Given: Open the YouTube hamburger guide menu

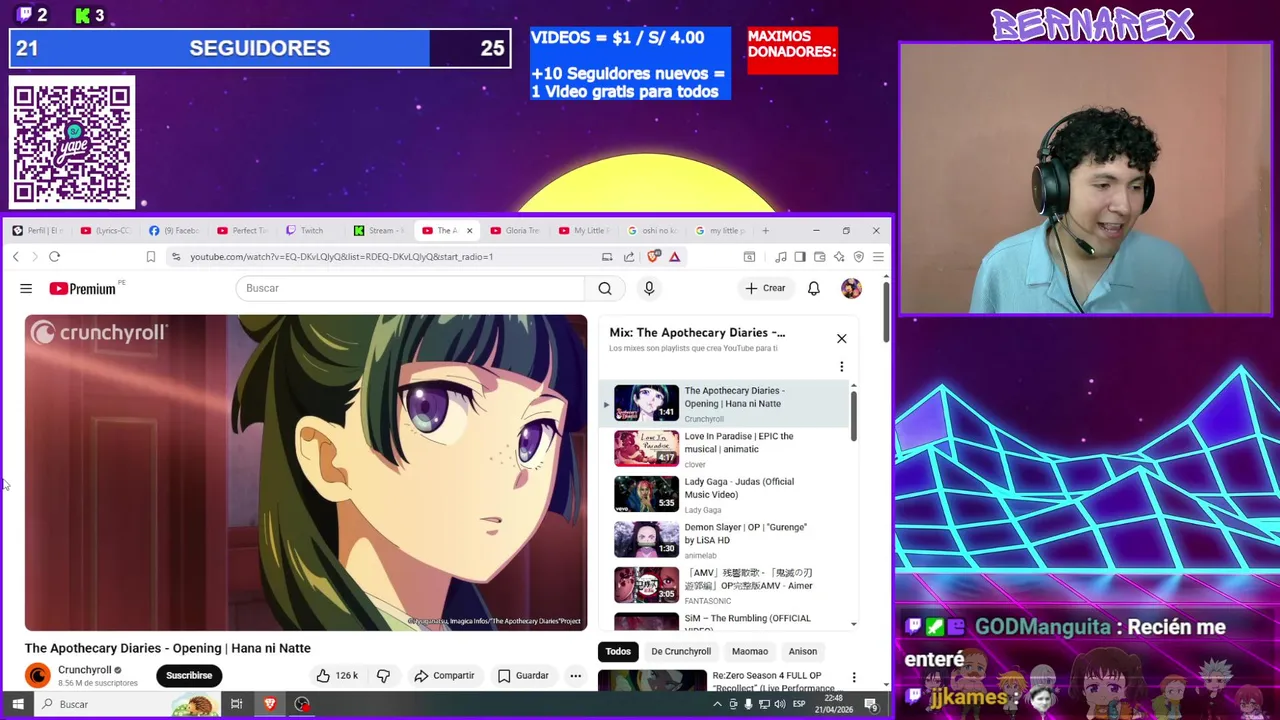Looking at the screenshot, I should pos(26,288).
